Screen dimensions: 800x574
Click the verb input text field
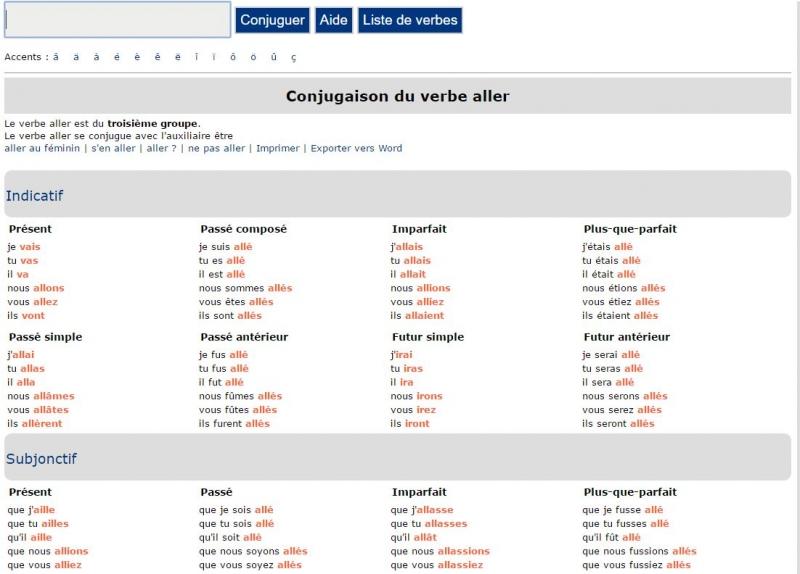(x=117, y=20)
